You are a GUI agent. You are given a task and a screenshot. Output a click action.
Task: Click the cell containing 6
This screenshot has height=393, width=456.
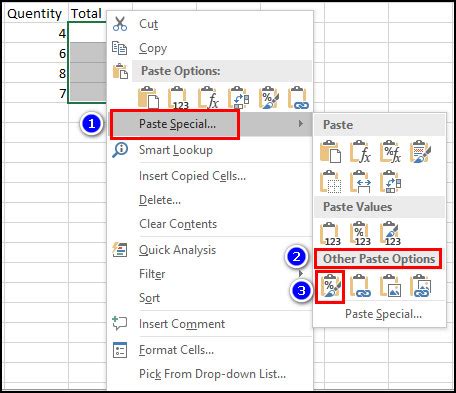(35, 52)
